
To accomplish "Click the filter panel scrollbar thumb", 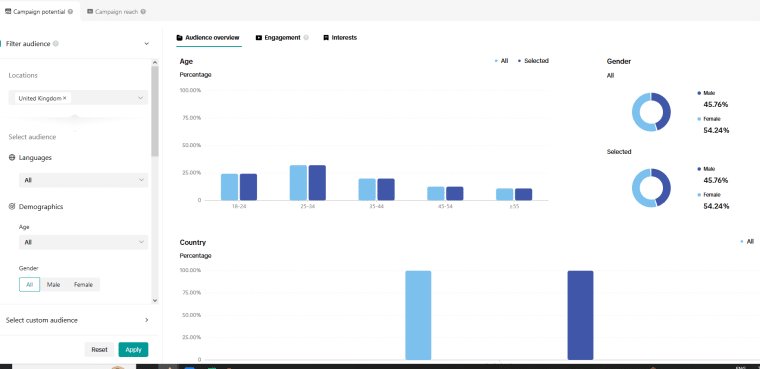I will click(x=155, y=111).
